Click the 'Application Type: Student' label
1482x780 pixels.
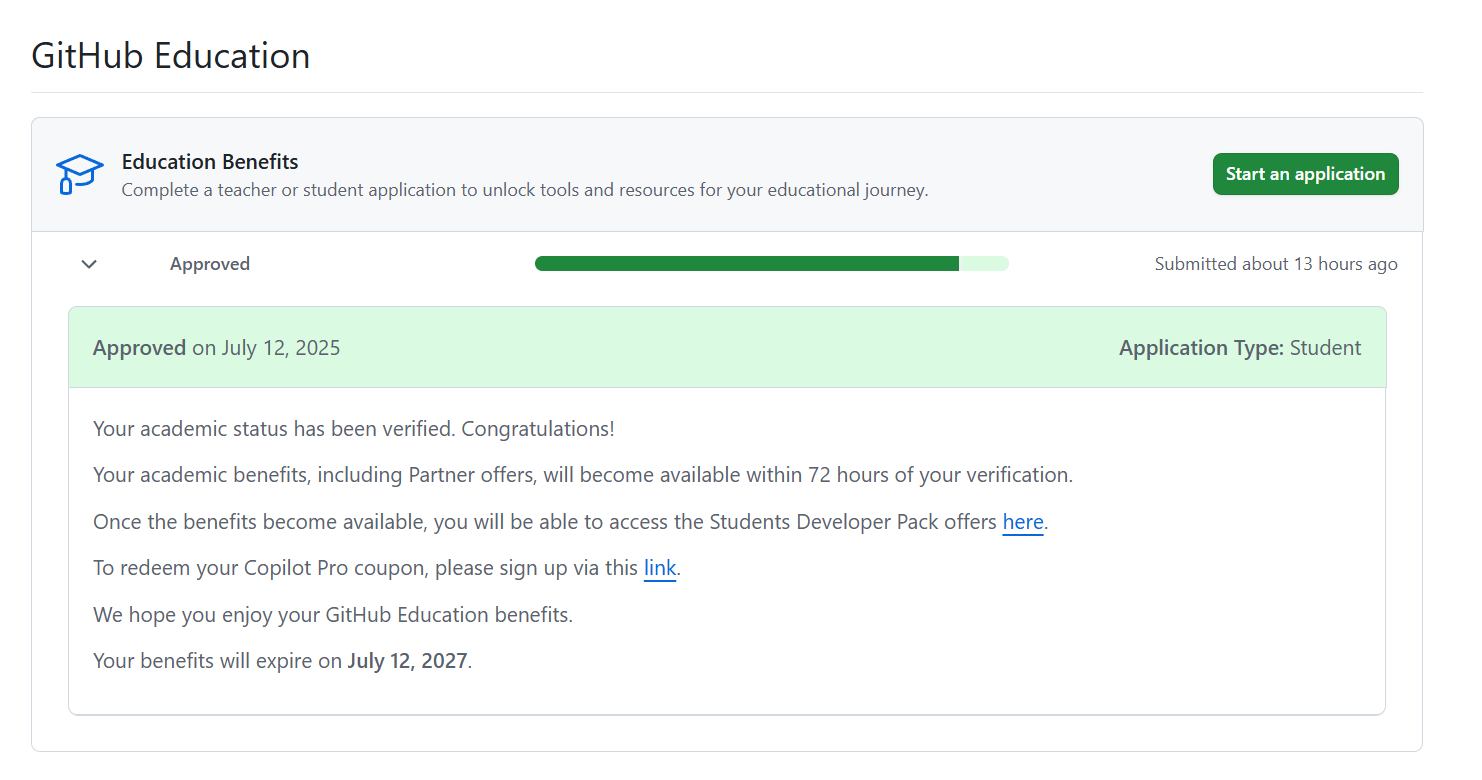[1240, 348]
